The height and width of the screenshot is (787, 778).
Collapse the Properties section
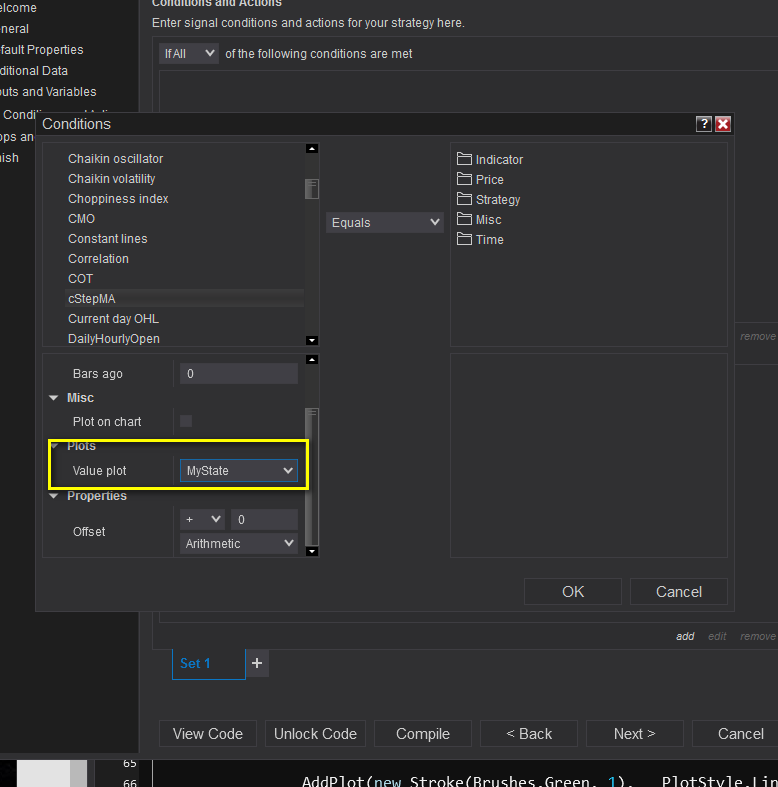tap(54, 496)
